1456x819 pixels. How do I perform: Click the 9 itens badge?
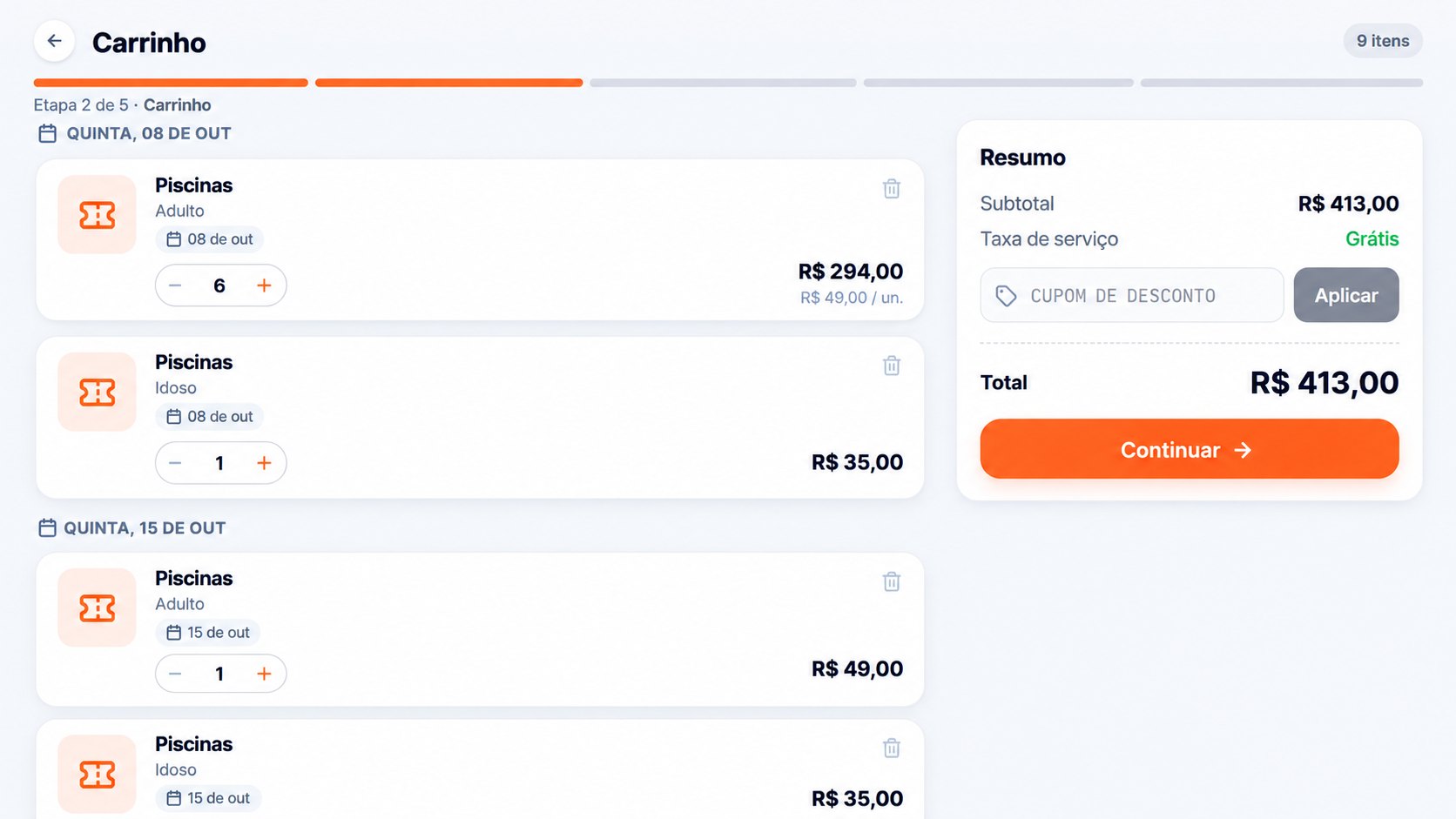1382,41
